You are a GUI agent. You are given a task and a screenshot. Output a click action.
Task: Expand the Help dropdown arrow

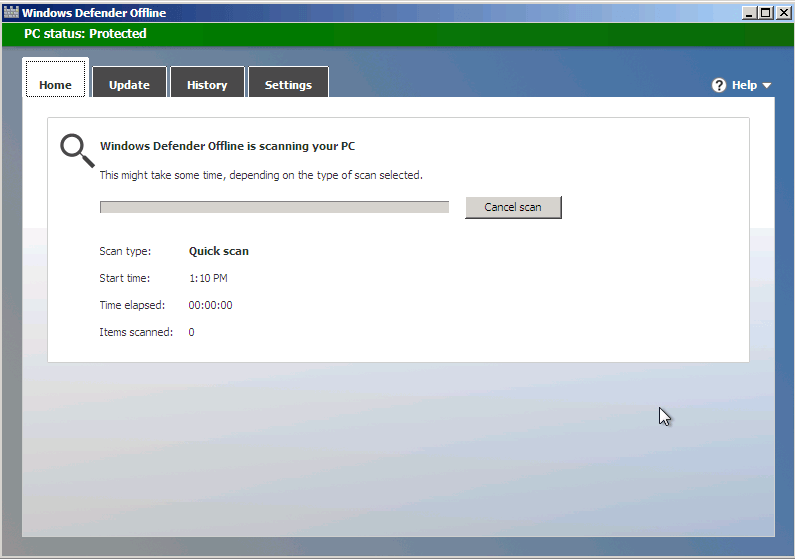pos(767,86)
